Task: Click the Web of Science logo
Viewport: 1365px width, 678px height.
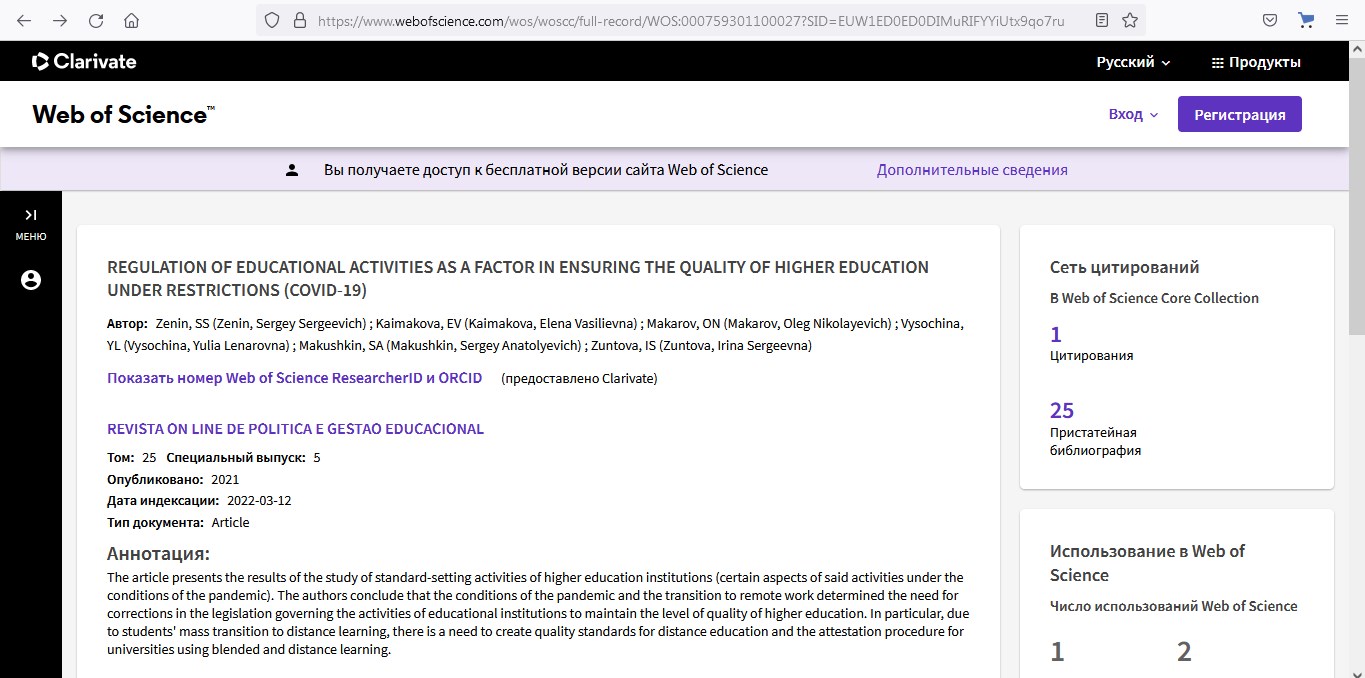Action: pos(124,114)
